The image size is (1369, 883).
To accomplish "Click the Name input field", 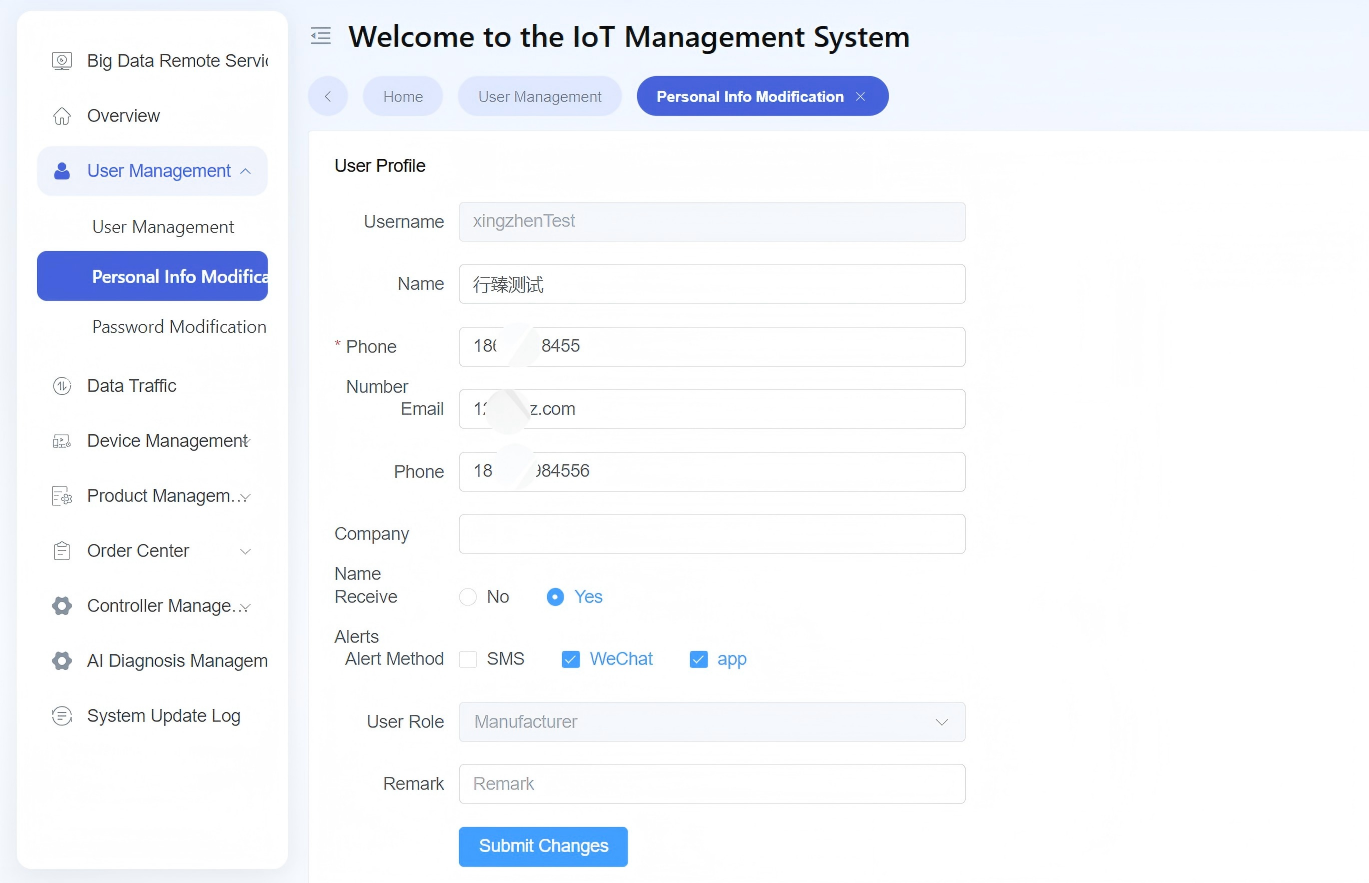I will click(x=712, y=284).
